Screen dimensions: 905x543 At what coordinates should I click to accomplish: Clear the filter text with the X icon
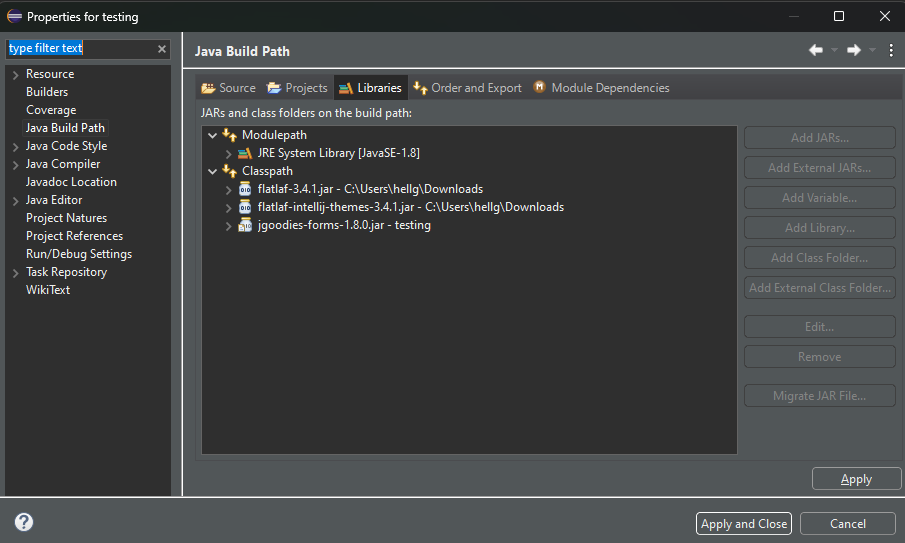[162, 49]
